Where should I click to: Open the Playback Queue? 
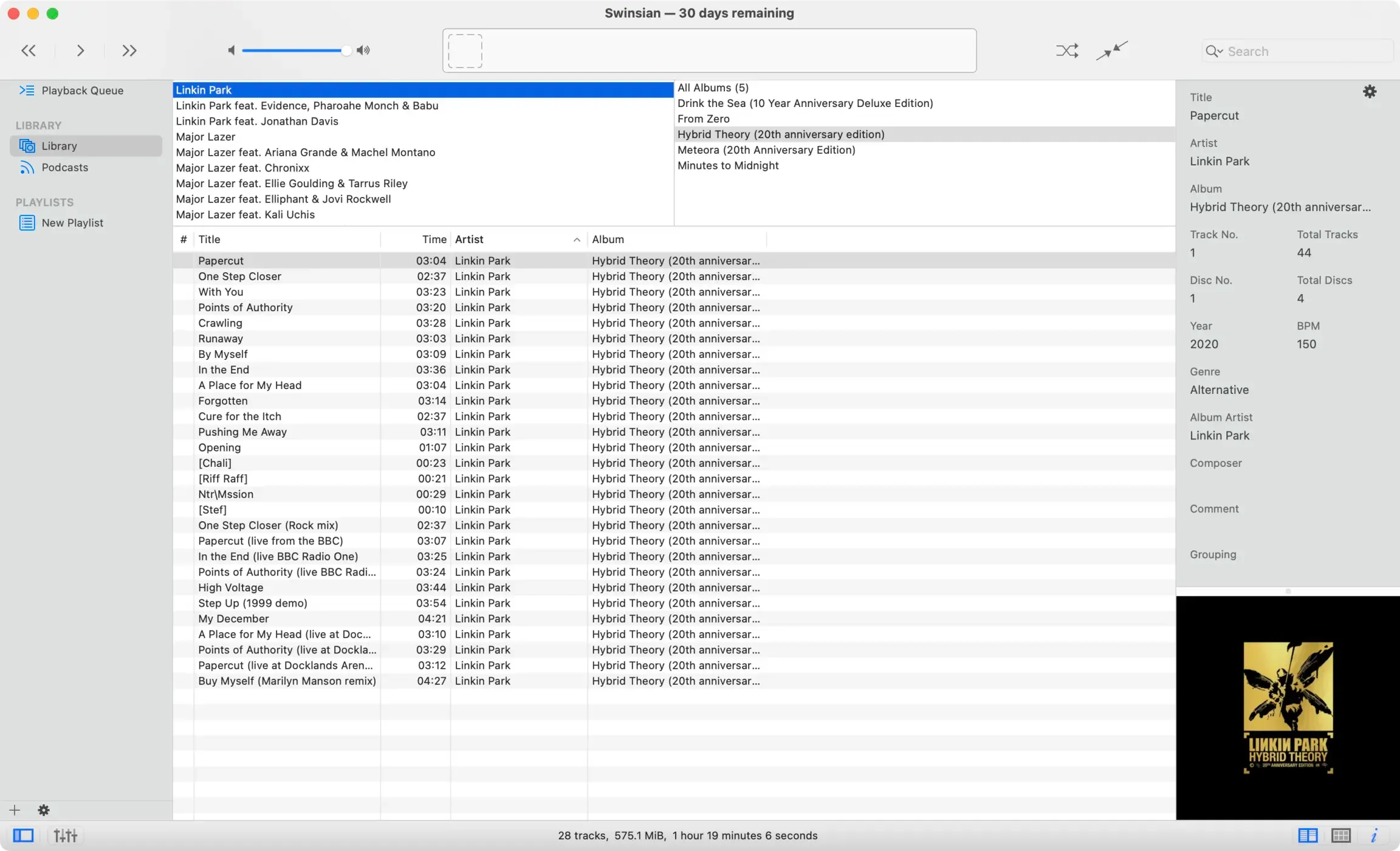82,90
